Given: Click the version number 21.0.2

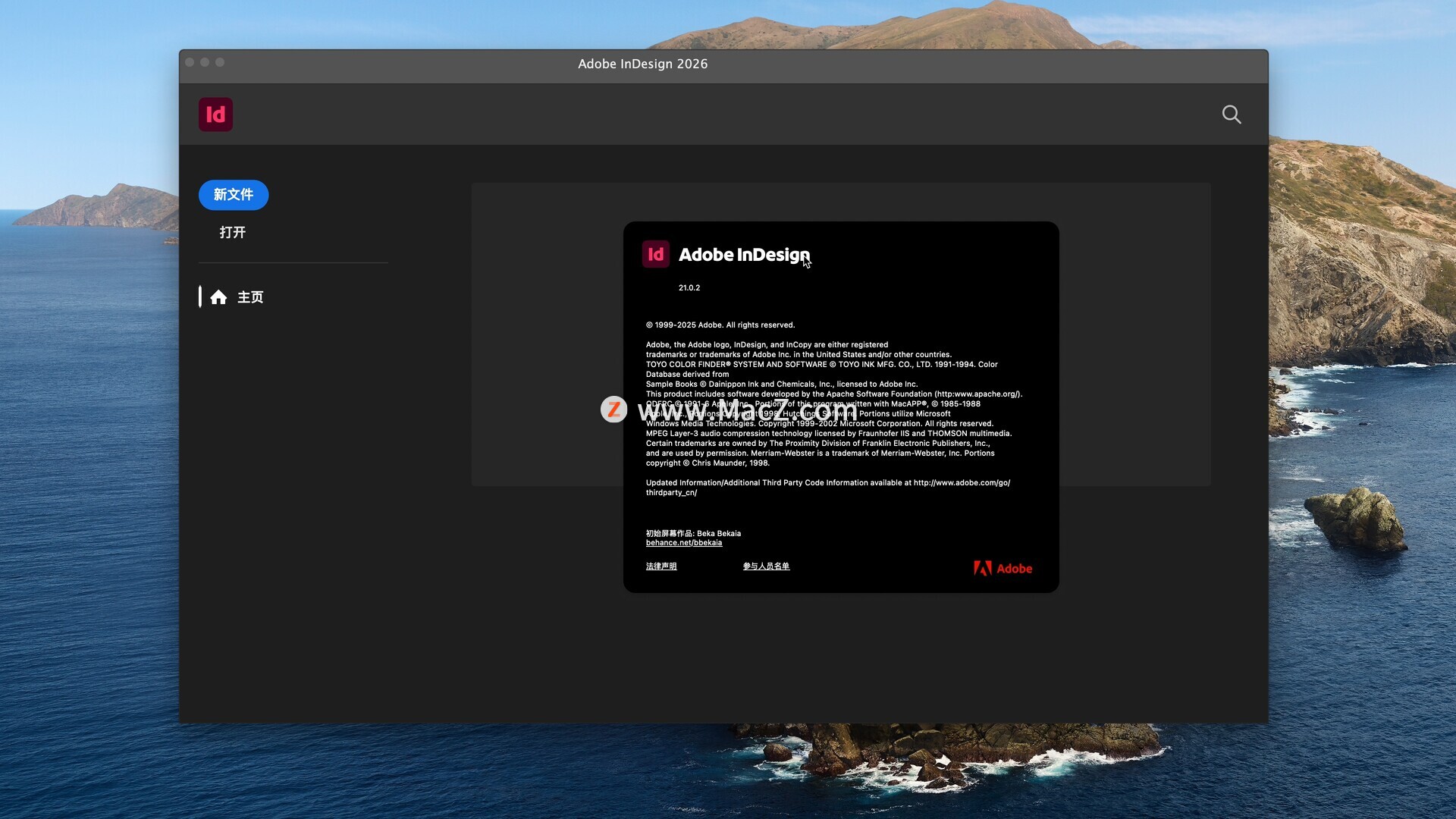Looking at the screenshot, I should pyautogui.click(x=689, y=288).
